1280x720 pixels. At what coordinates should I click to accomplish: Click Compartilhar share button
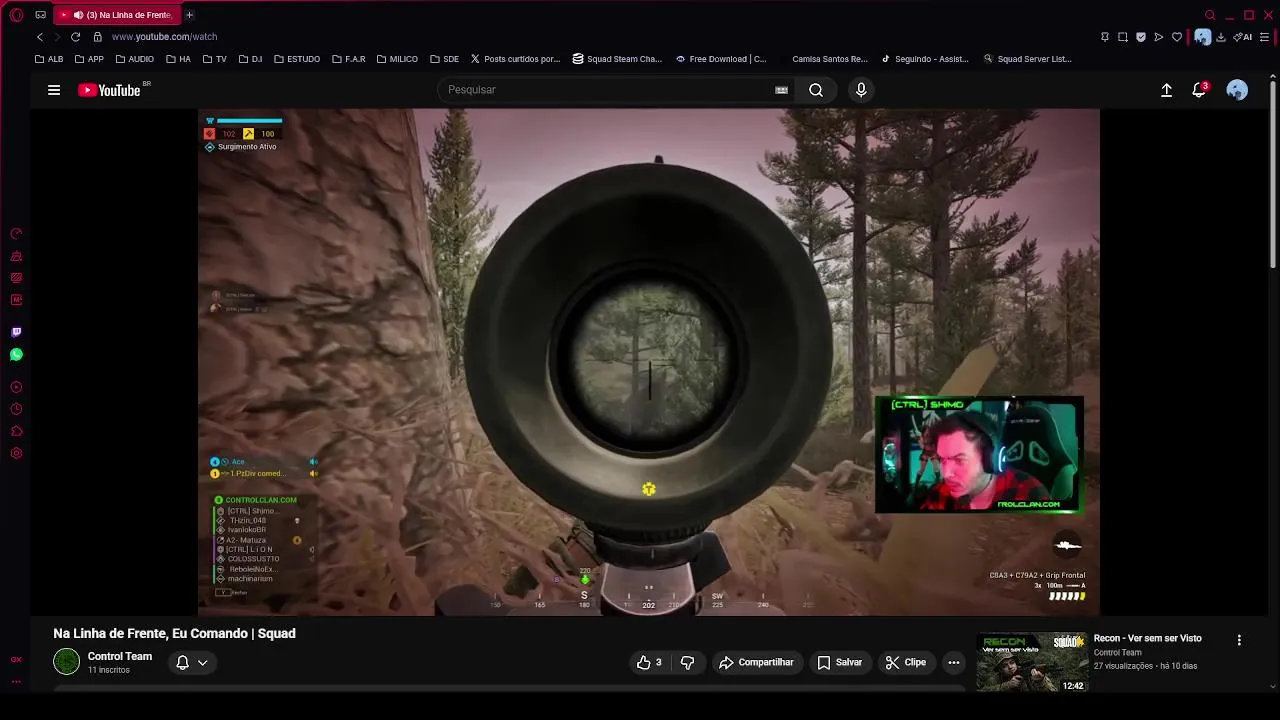tap(757, 662)
